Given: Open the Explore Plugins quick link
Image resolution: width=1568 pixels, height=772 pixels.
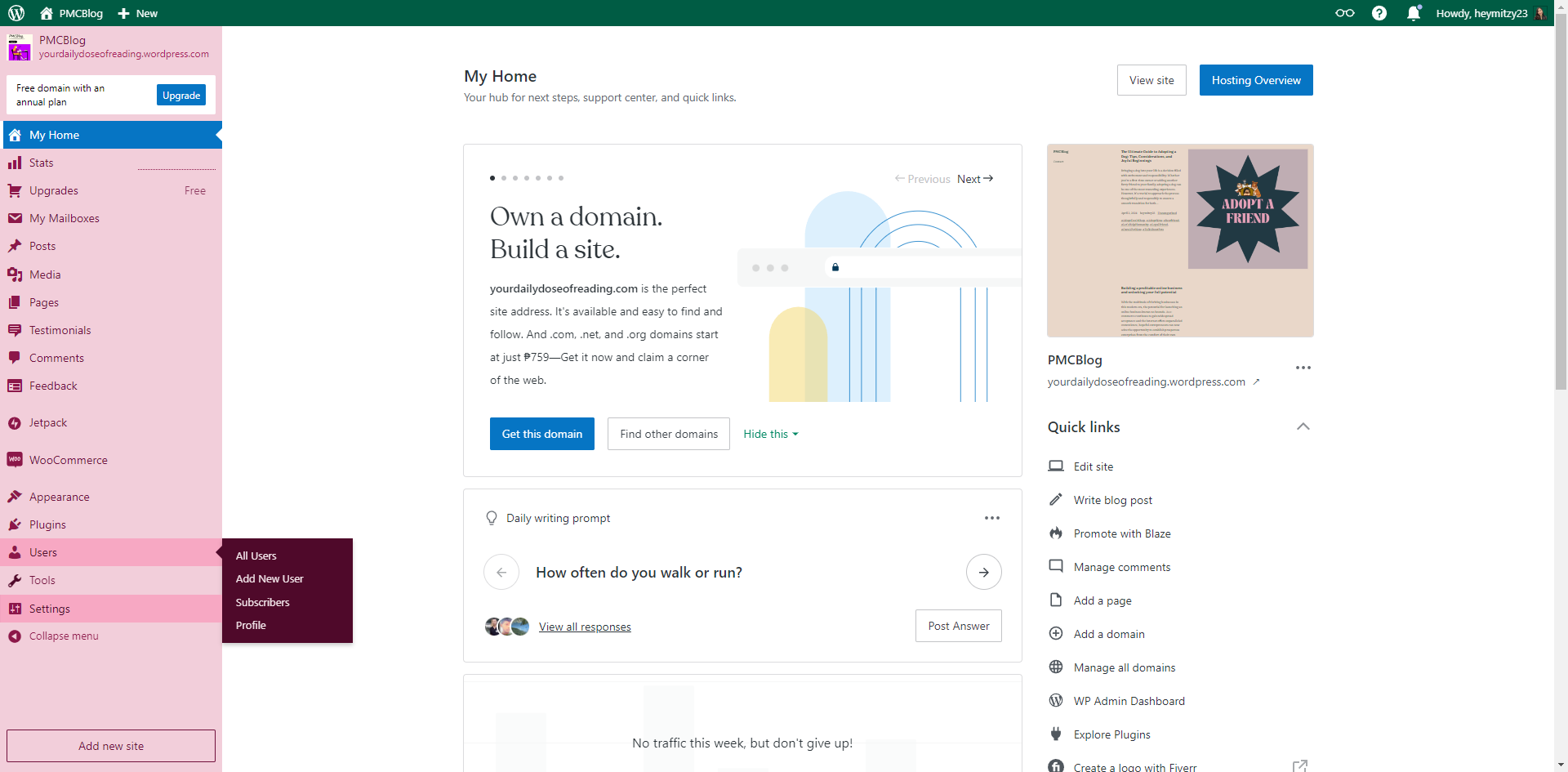Looking at the screenshot, I should 1112,734.
